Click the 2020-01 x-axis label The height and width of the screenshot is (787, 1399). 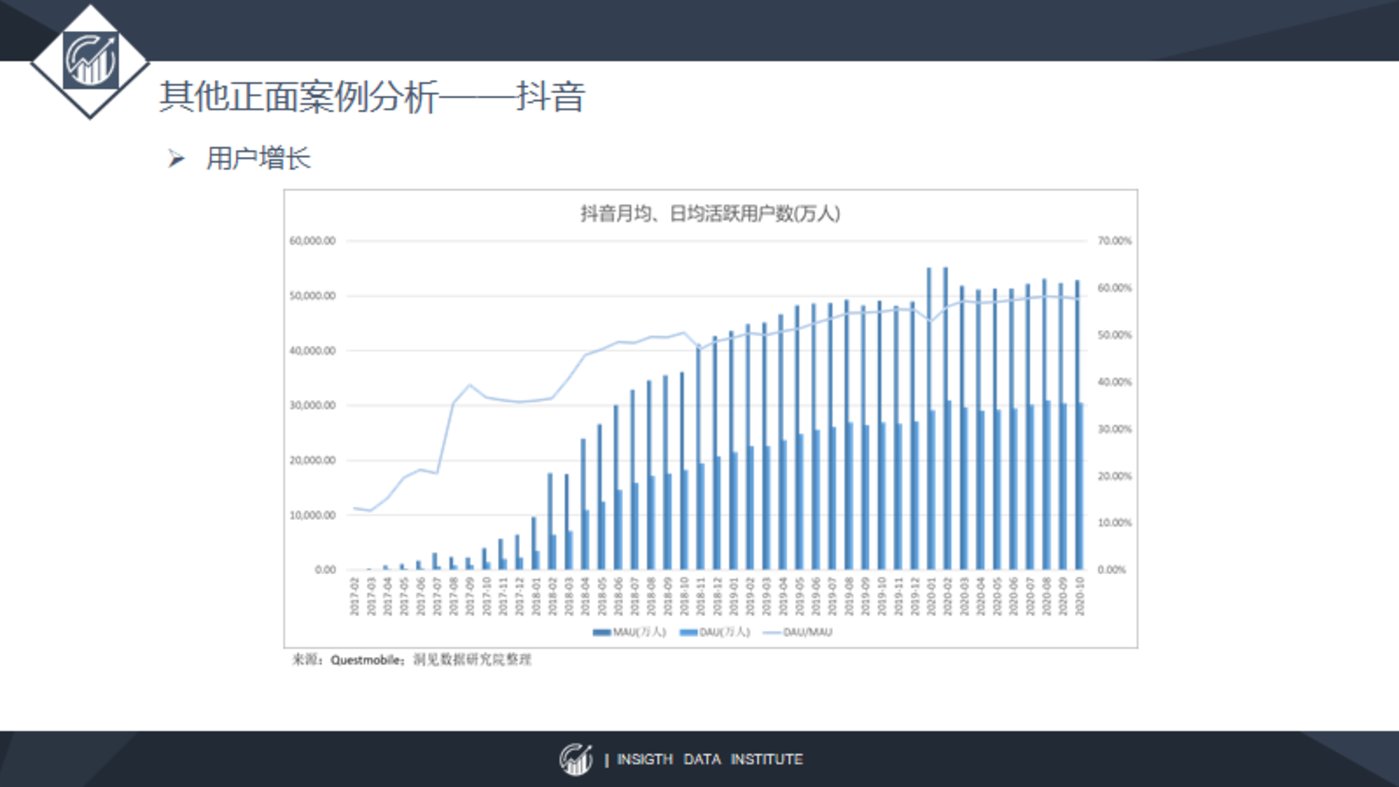click(x=930, y=596)
